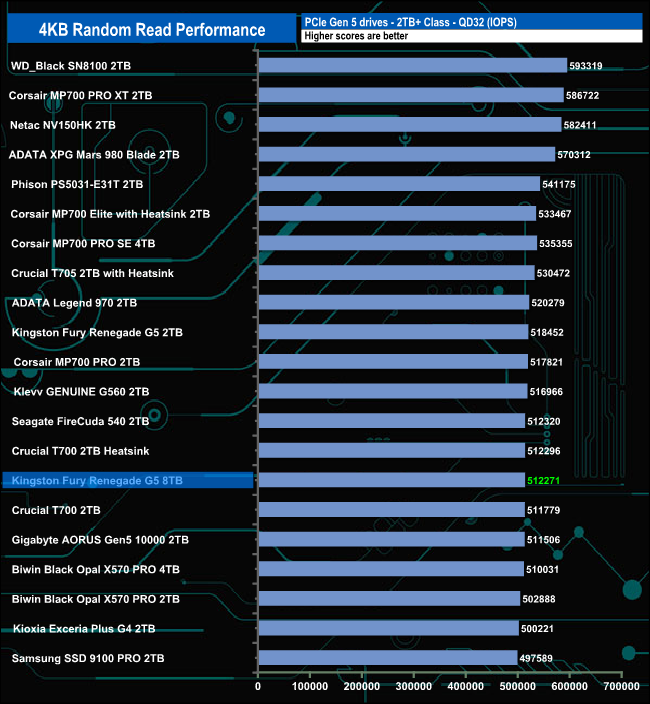Click the score value 518452
The height and width of the screenshot is (704, 650).
pos(547,333)
